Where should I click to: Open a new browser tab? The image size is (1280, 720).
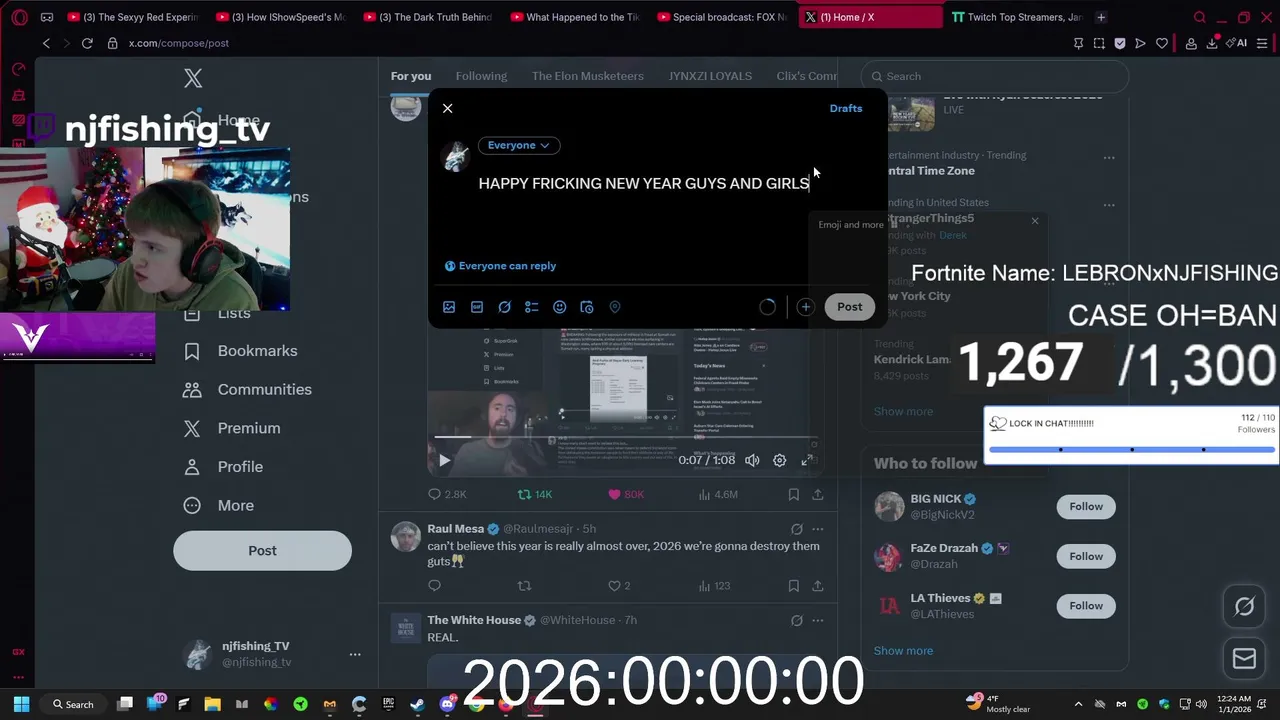[x=1101, y=17]
